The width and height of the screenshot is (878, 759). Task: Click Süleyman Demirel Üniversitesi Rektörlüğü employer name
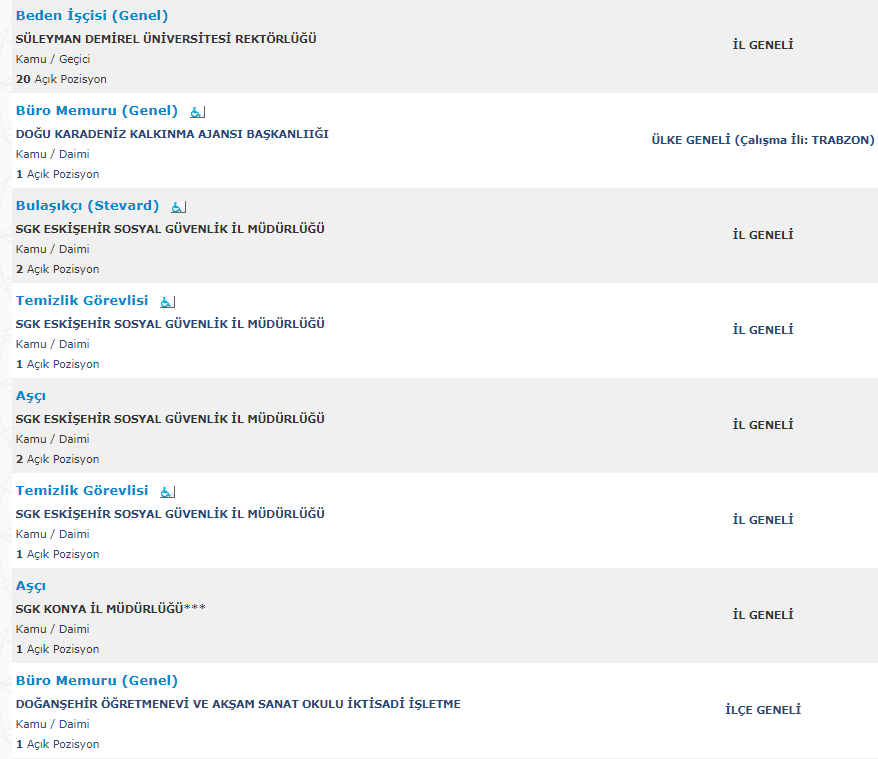pyautogui.click(x=166, y=39)
